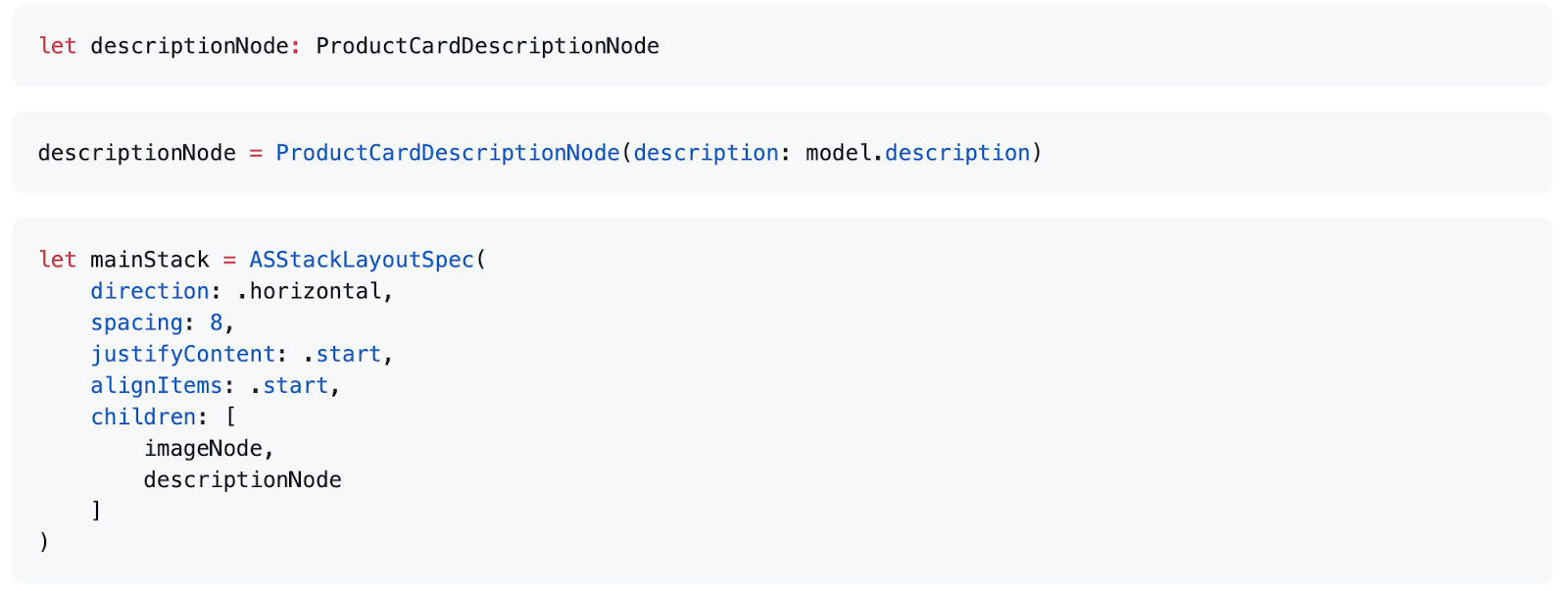Click the ASStackLayoutSpec class name

pos(362,260)
